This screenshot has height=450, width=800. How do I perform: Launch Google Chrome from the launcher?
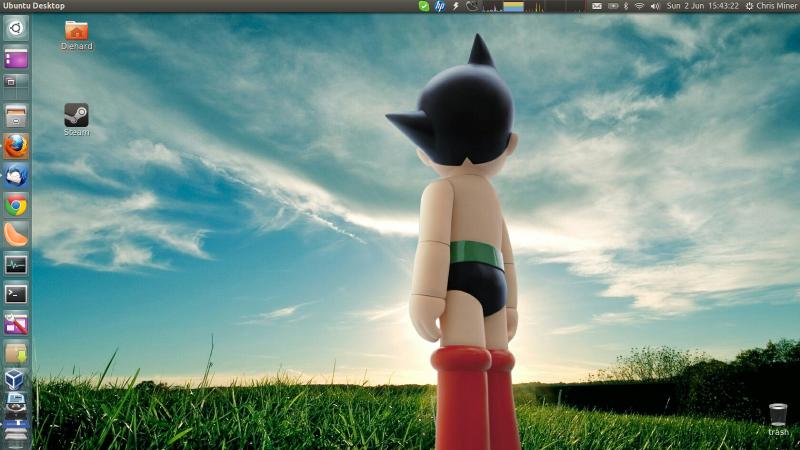16,205
